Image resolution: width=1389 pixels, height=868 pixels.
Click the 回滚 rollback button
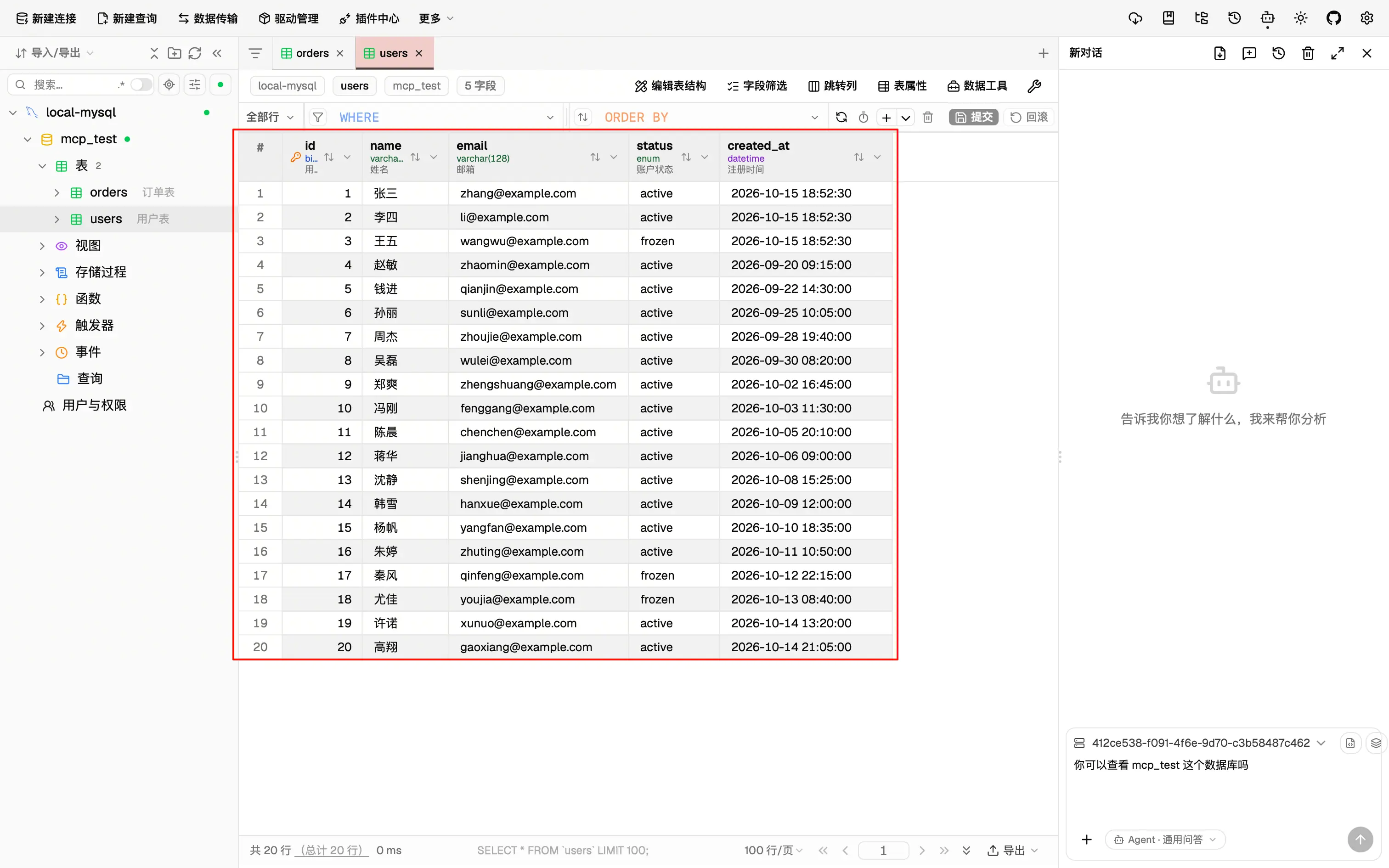tap(1028, 117)
